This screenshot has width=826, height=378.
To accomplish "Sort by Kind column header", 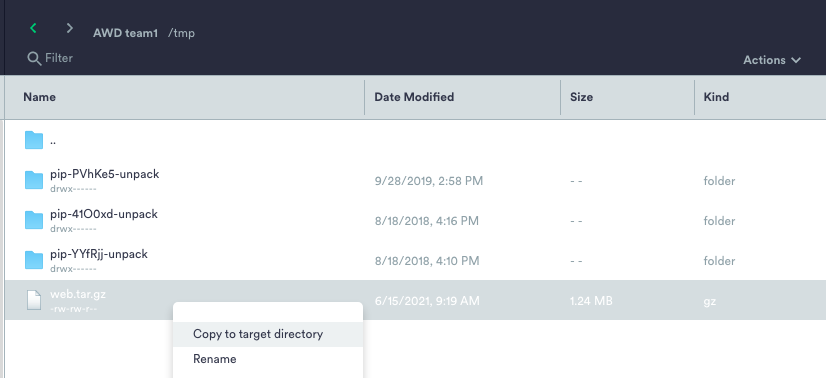I will click(716, 97).
